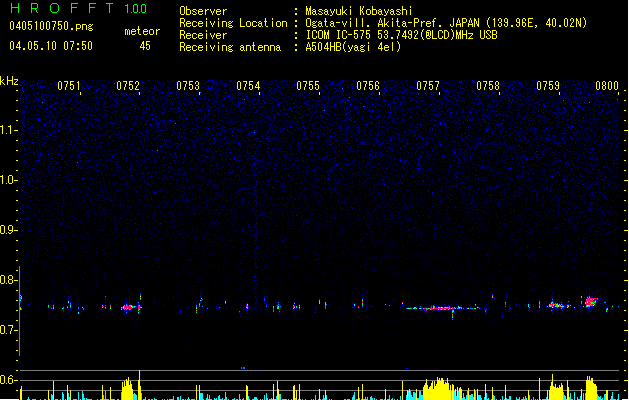The height and width of the screenshot is (400, 629).
Task: Click the meteor label
Action: [x=142, y=31]
